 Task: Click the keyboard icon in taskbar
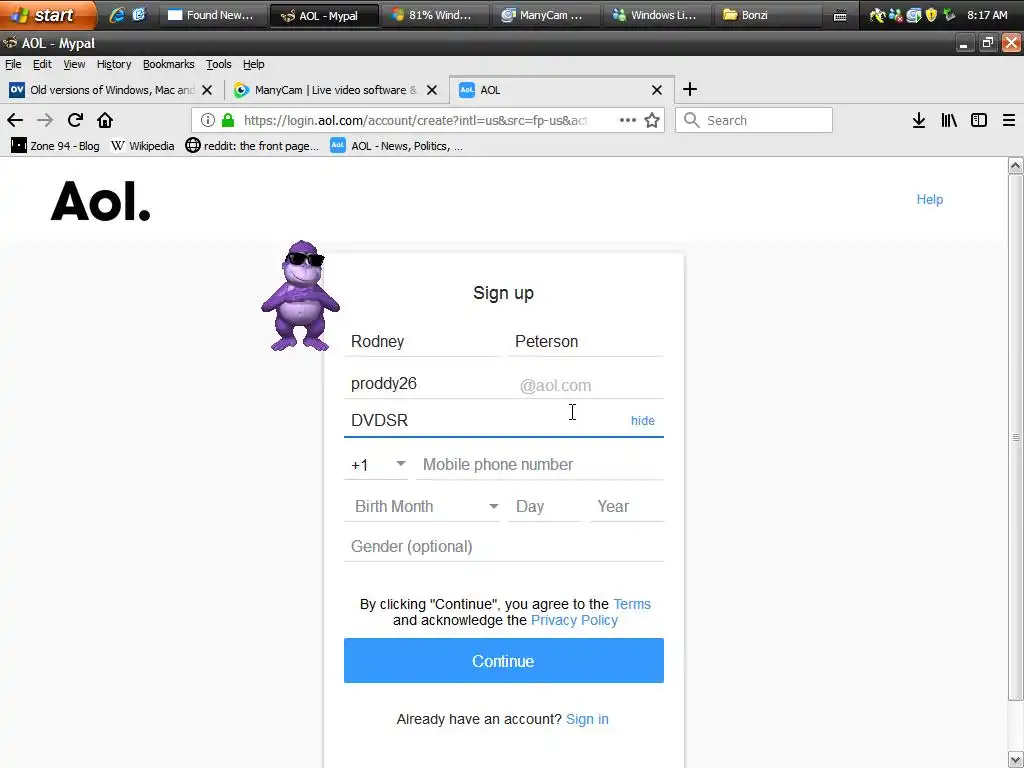840,16
